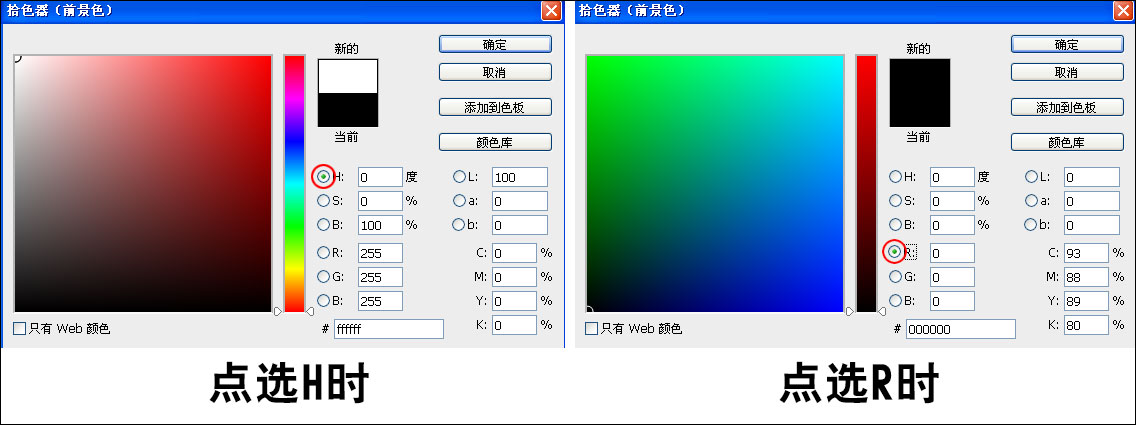Select the G radio in right dialog
The image size is (1136, 425).
[895, 276]
